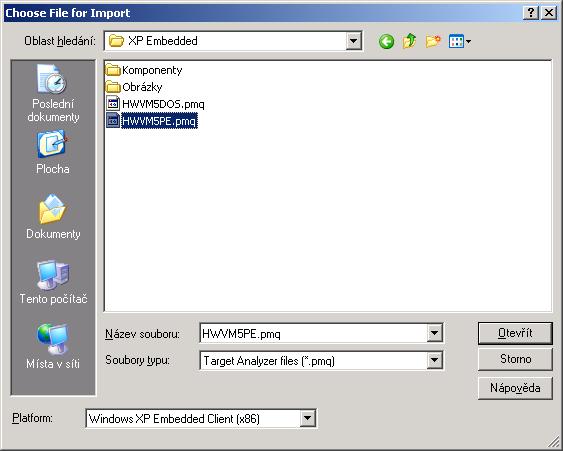The width and height of the screenshot is (563, 451).
Task: Open the Dokumenty places shortcut
Action: (53, 217)
